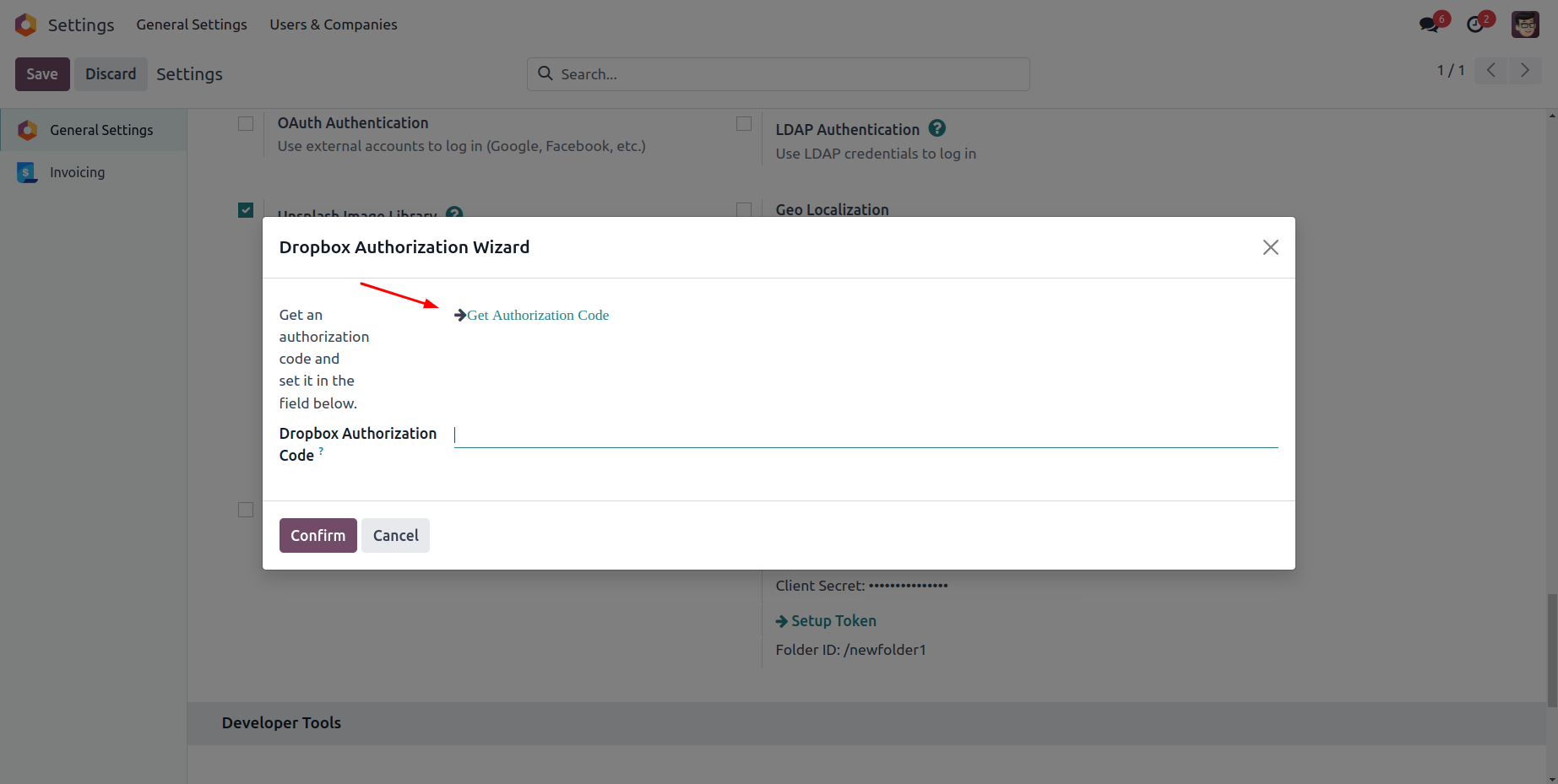Screen dimensions: 1558x784
Task: Click the Setup Token link
Action: click(x=833, y=621)
